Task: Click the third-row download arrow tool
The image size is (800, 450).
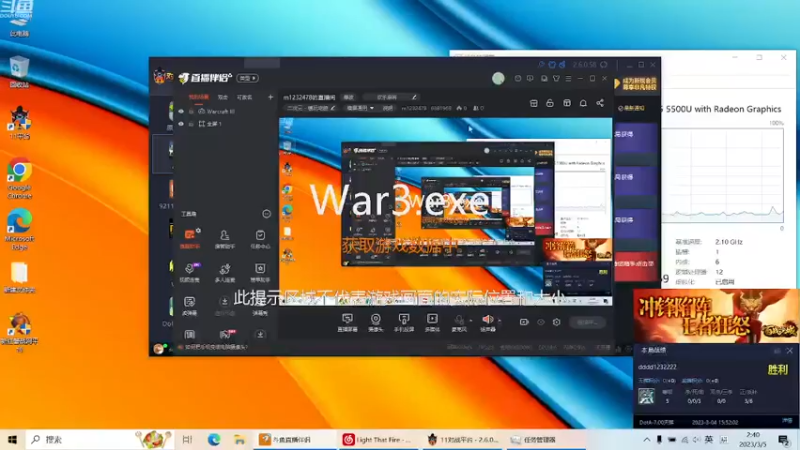Action: 224,305
